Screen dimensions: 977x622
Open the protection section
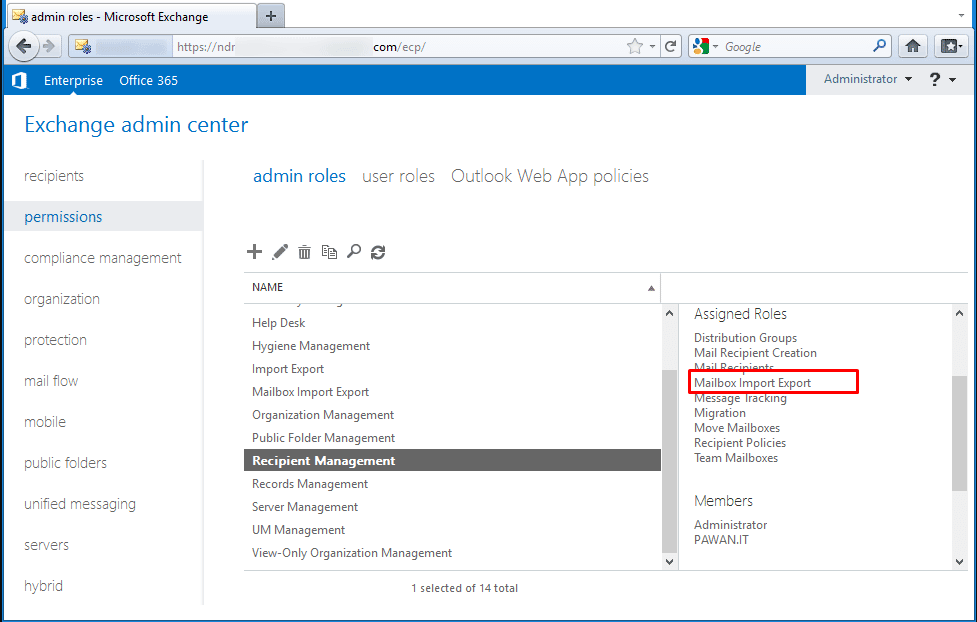tap(55, 340)
